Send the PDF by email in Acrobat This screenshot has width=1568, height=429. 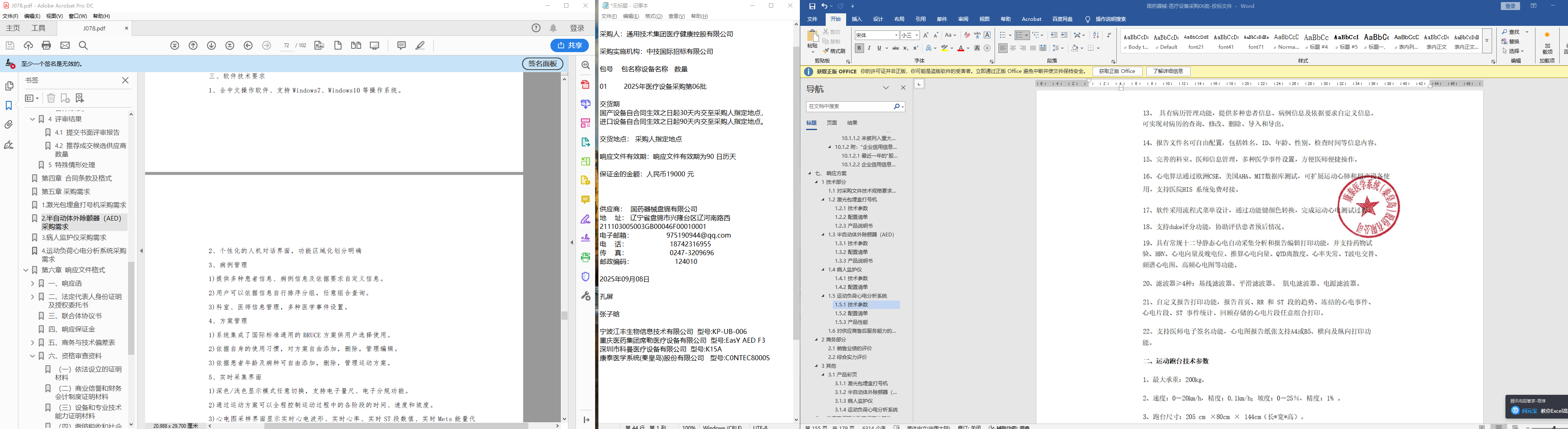pos(65,45)
